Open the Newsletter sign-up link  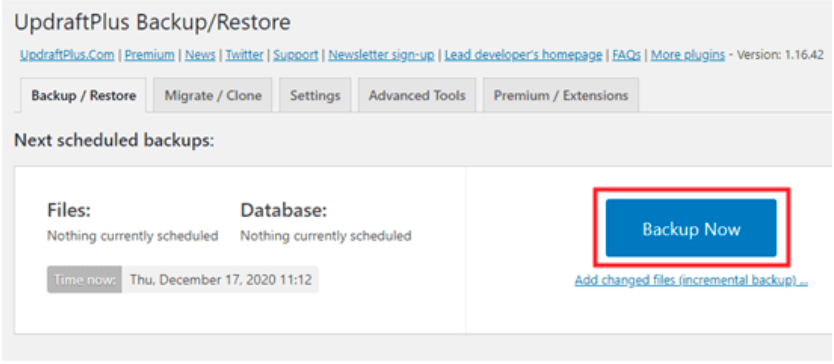(x=381, y=55)
